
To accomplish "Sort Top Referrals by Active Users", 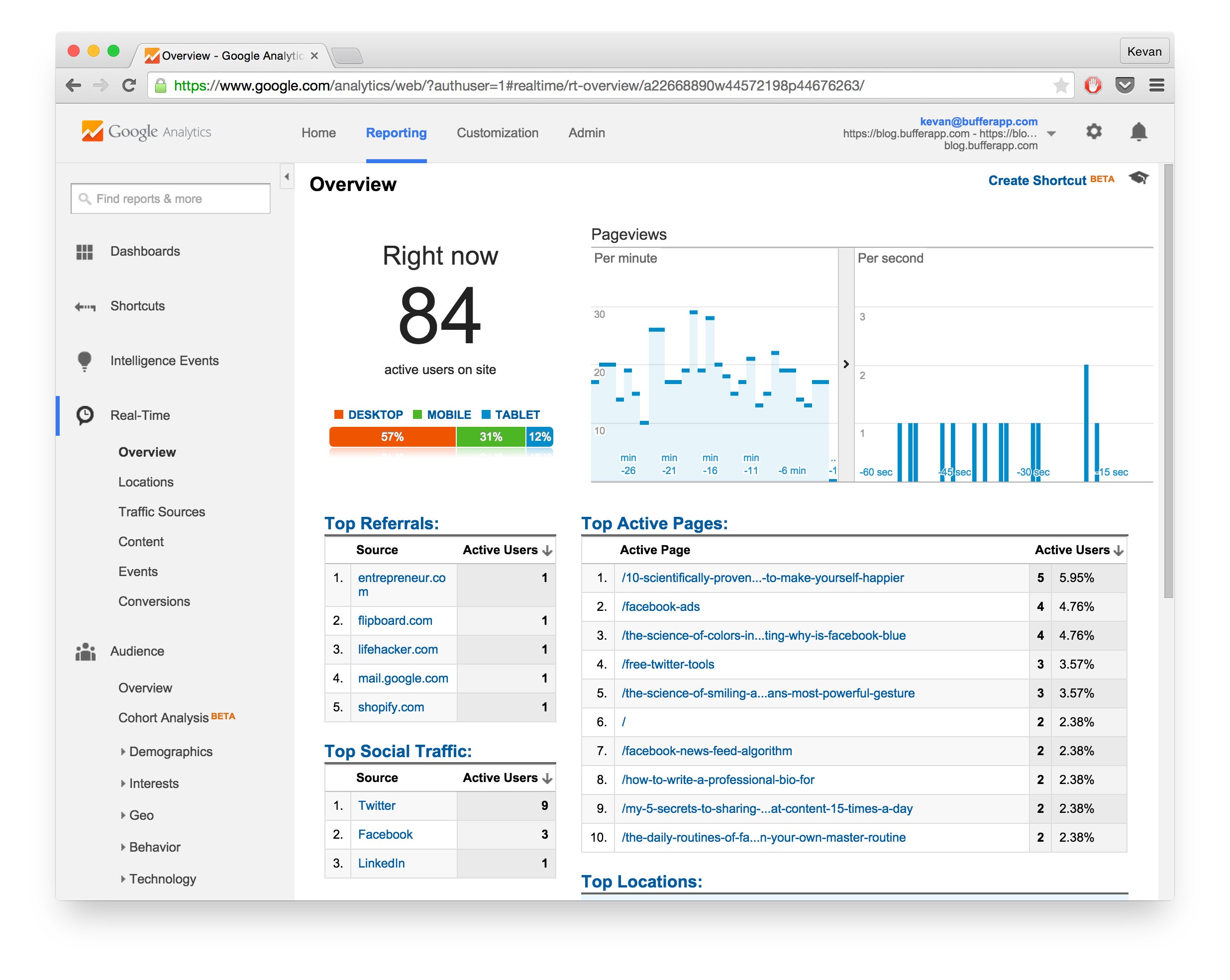I will (507, 550).
